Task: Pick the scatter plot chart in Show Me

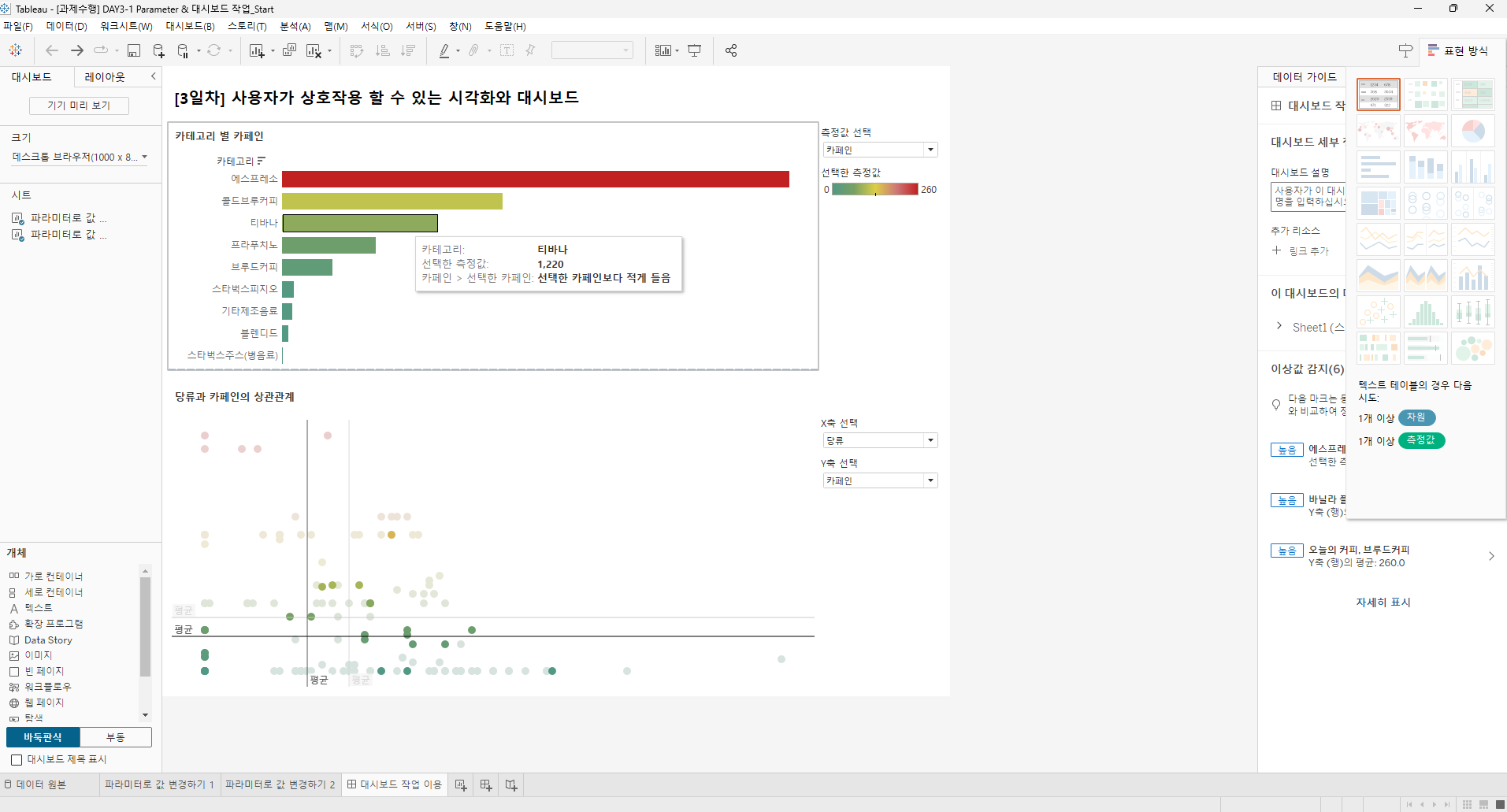Action: (1379, 312)
